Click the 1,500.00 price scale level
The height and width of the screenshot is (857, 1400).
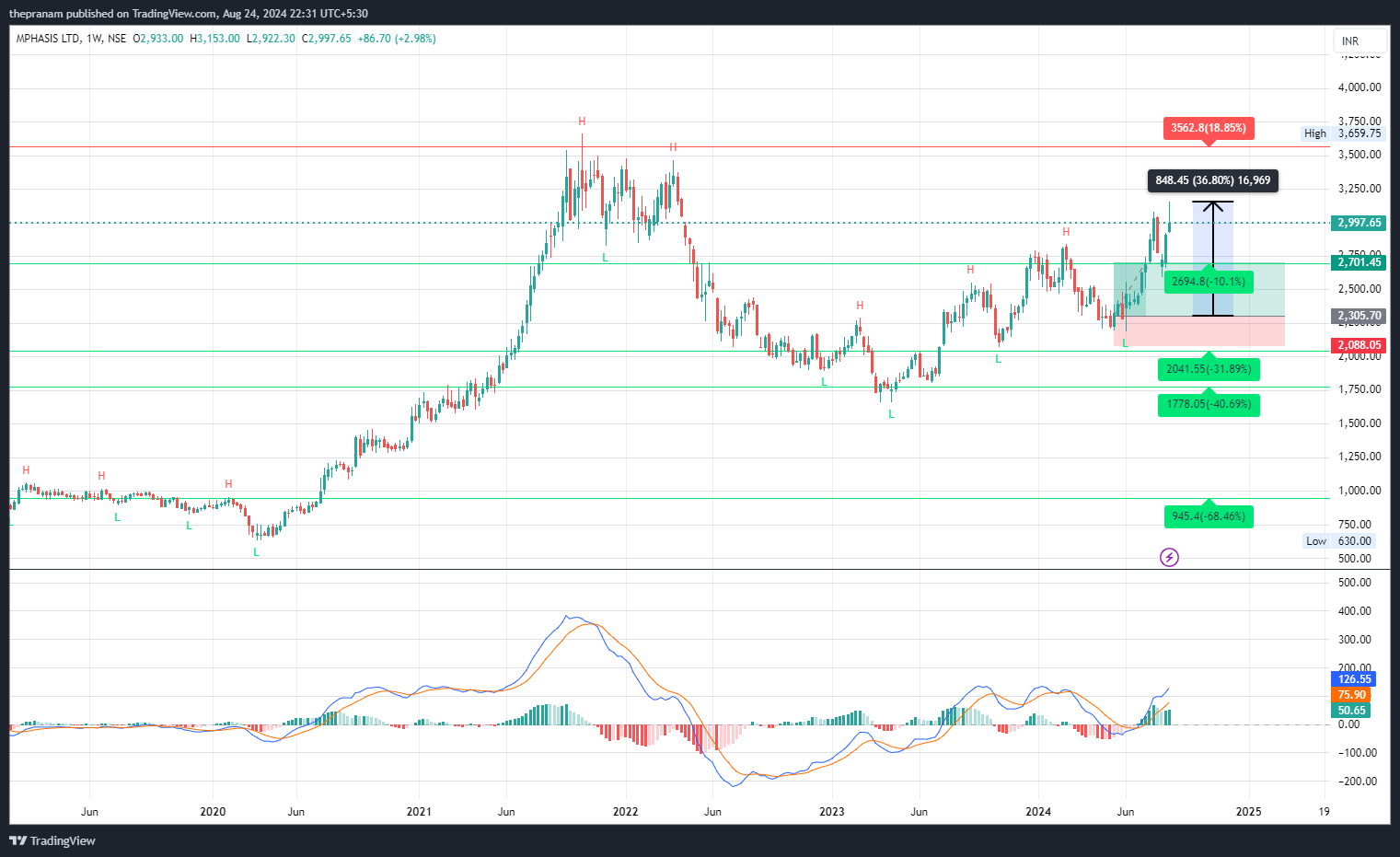click(1360, 423)
